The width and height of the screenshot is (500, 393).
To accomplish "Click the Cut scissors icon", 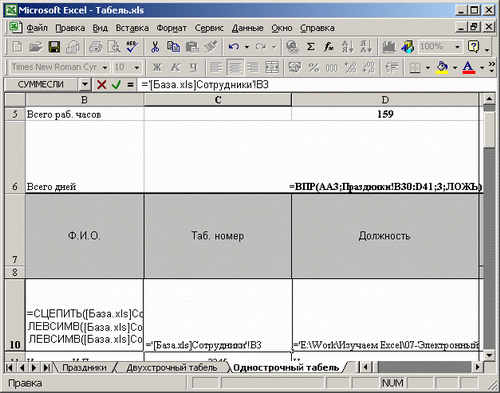I will pyautogui.click(x=155, y=47).
